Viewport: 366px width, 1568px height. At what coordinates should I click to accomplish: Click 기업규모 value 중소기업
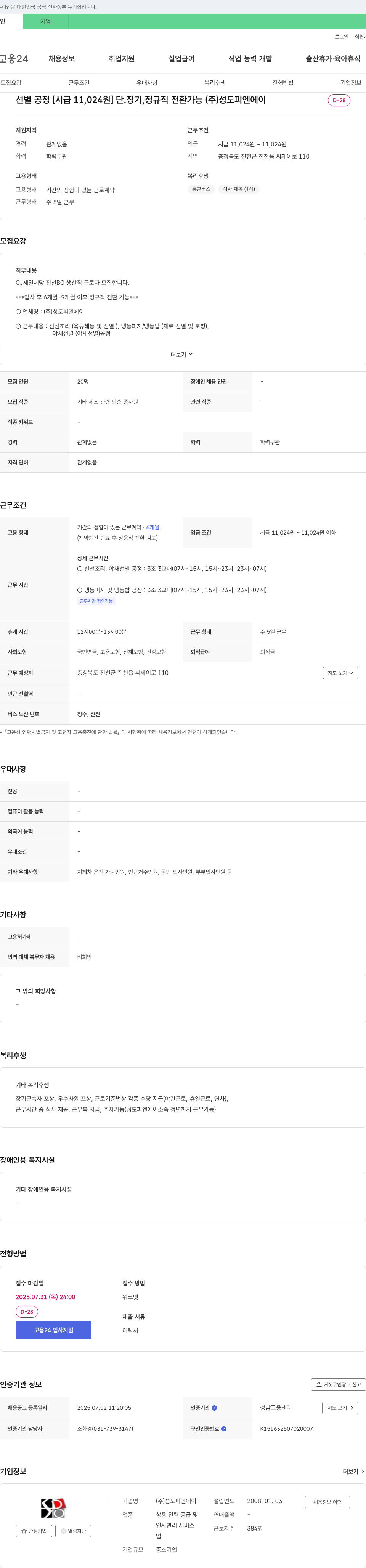[166, 1550]
